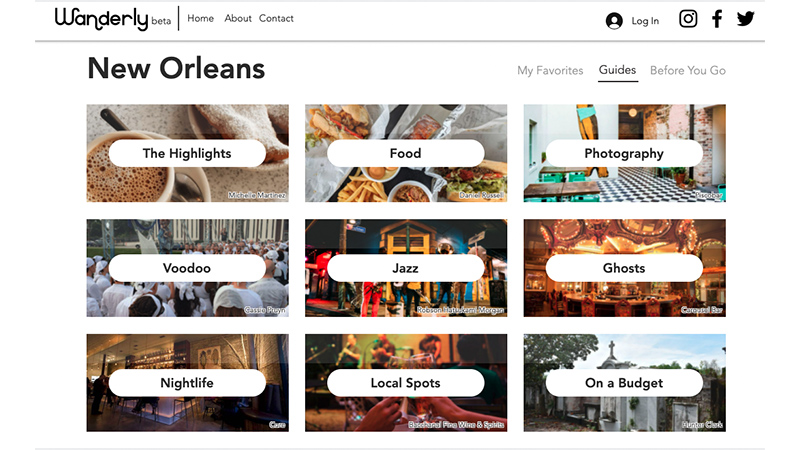Switch to Before You Go tab
This screenshot has width=800, height=450.
click(688, 70)
